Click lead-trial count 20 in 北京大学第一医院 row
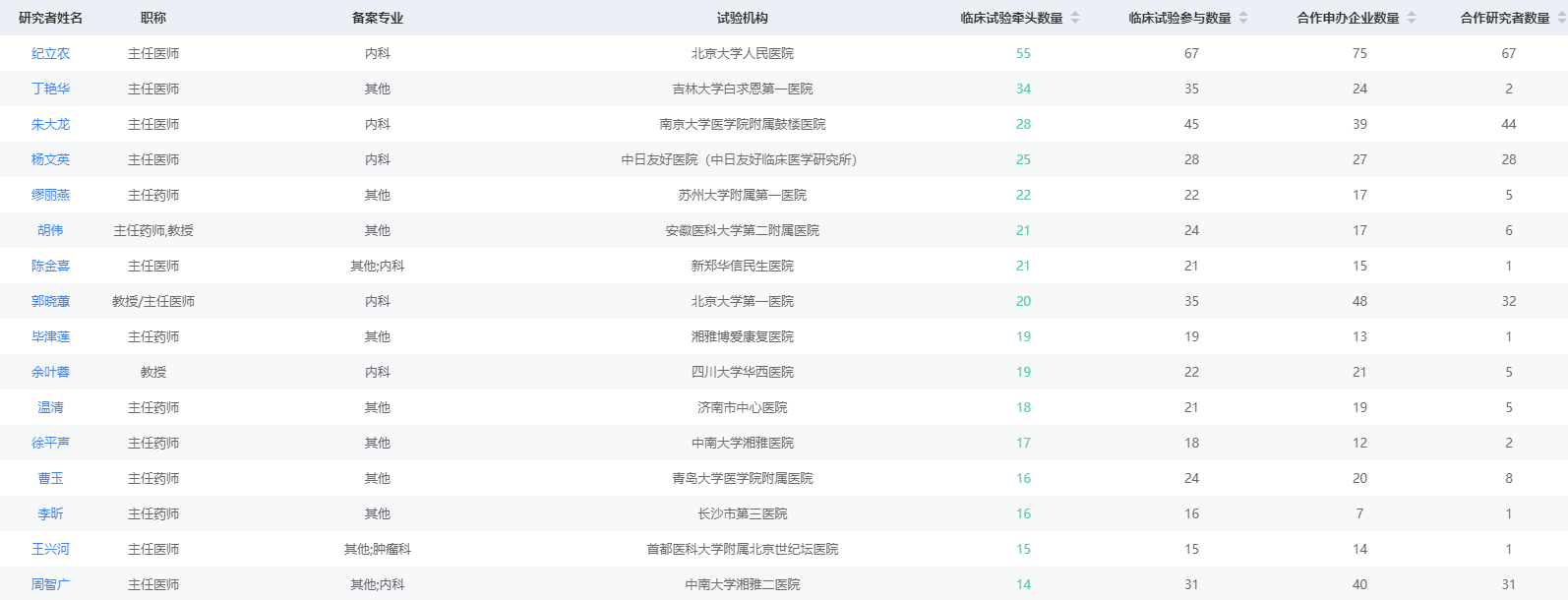Image resolution: width=1568 pixels, height=600 pixels. pos(1023,301)
